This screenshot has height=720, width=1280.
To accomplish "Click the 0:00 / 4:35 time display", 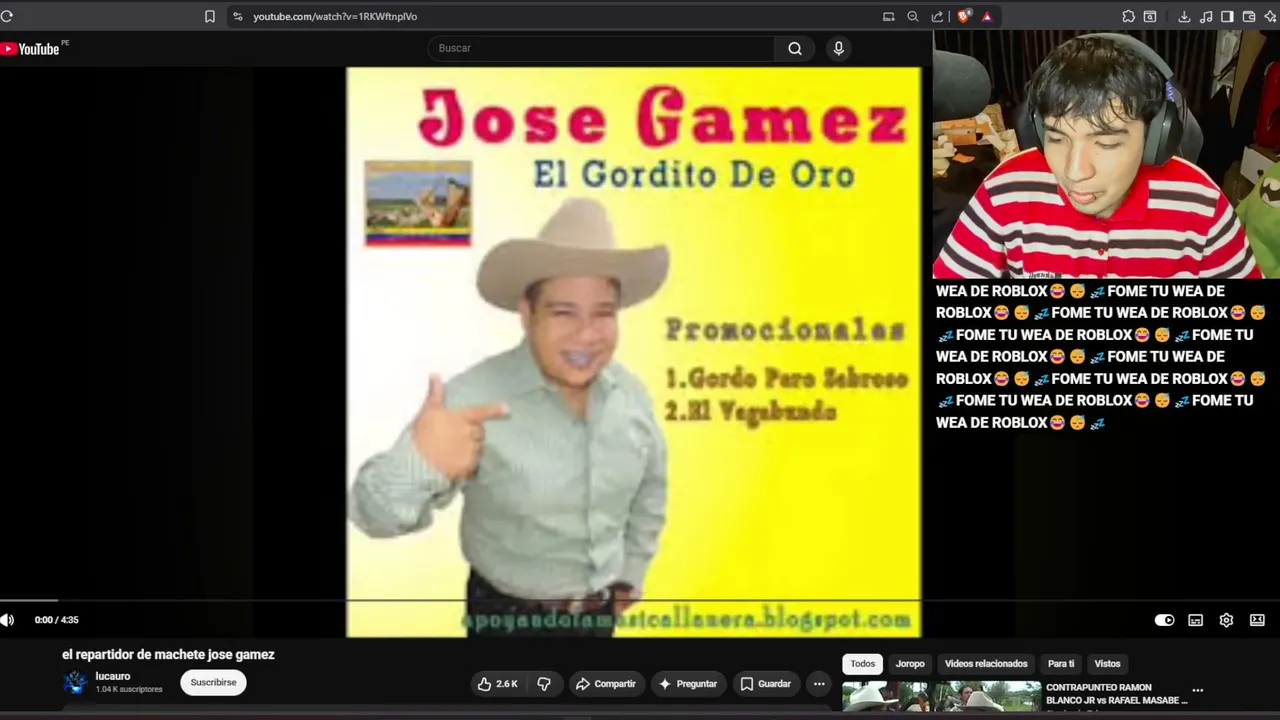I will (x=56, y=620).
